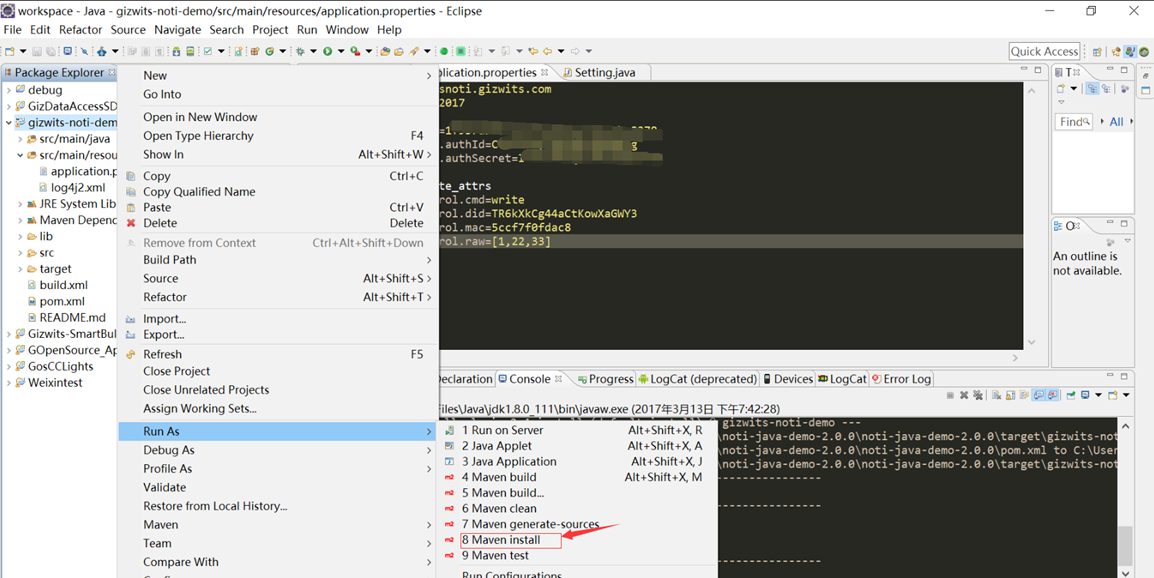
Task: Toggle Scroll Lock in the Console
Action: point(1009,394)
